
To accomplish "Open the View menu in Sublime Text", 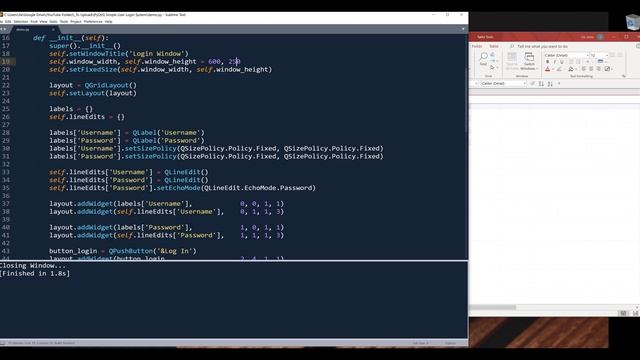I will coord(43,22).
